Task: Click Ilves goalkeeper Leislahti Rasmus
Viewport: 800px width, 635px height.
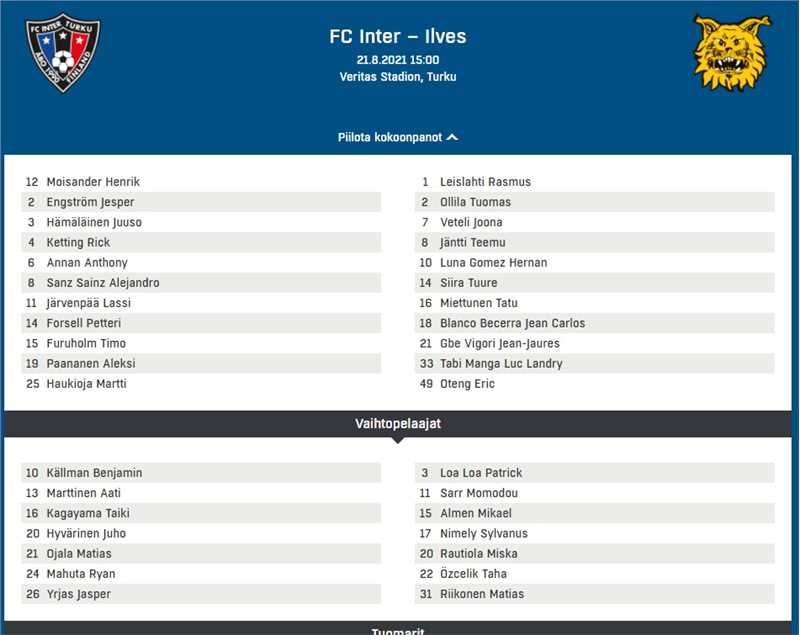Action: [x=485, y=182]
